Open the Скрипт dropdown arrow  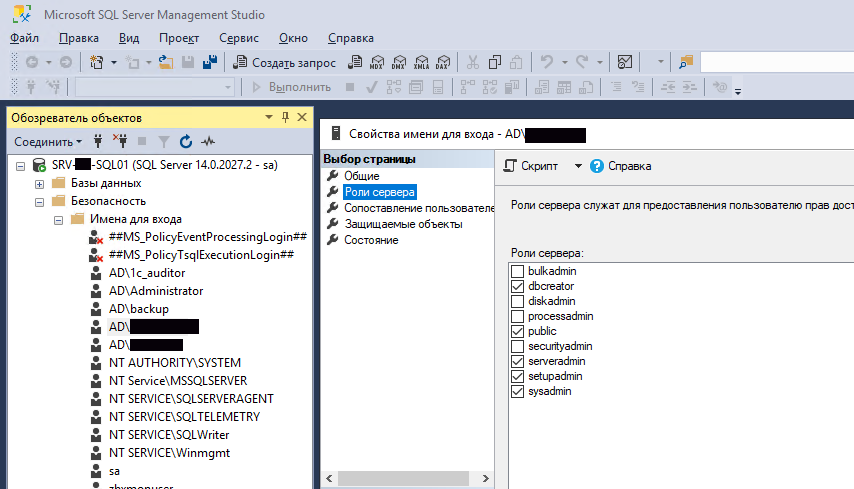(578, 166)
